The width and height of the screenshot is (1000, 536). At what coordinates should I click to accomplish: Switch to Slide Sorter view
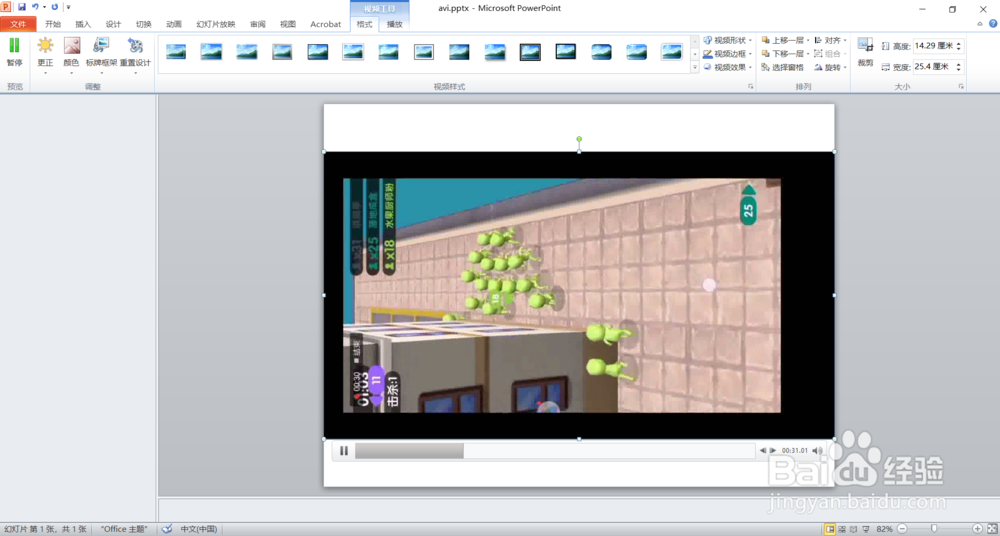[x=842, y=529]
